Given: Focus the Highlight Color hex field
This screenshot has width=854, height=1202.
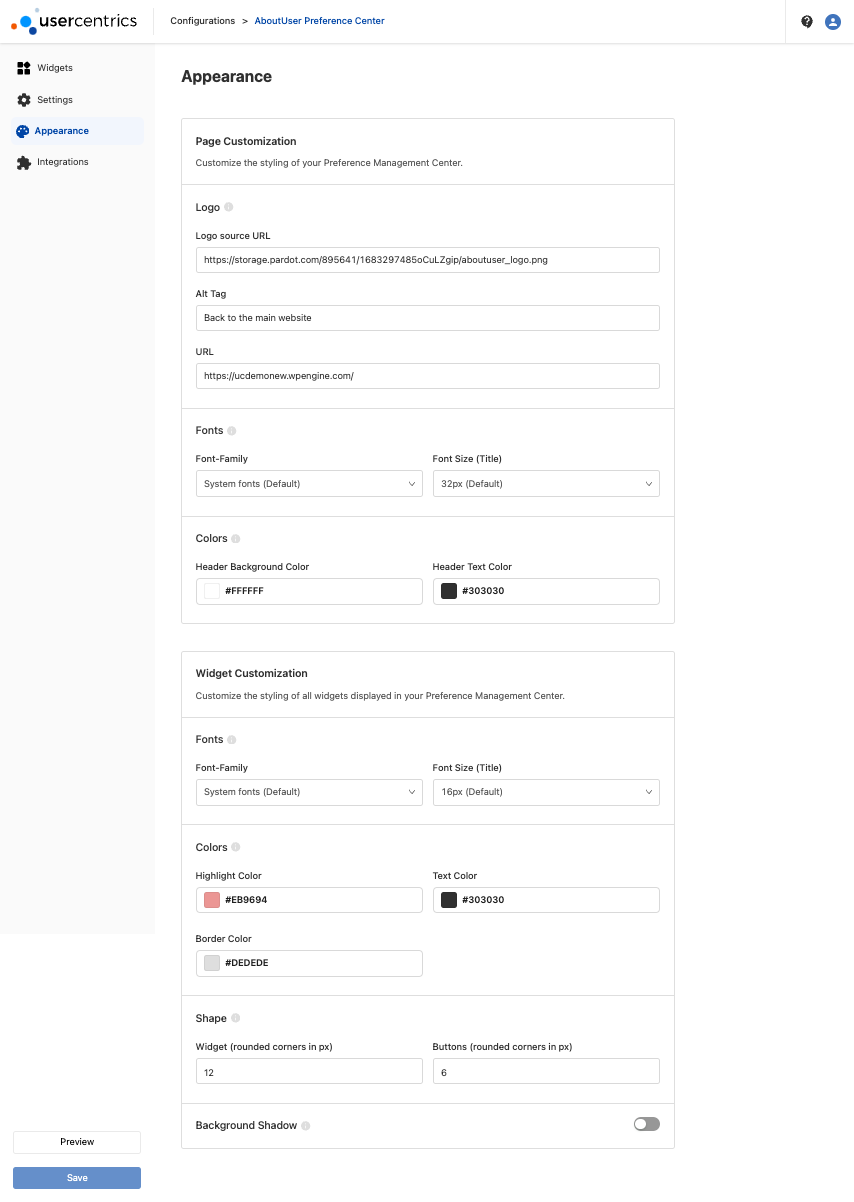Looking at the screenshot, I should tap(309, 900).
